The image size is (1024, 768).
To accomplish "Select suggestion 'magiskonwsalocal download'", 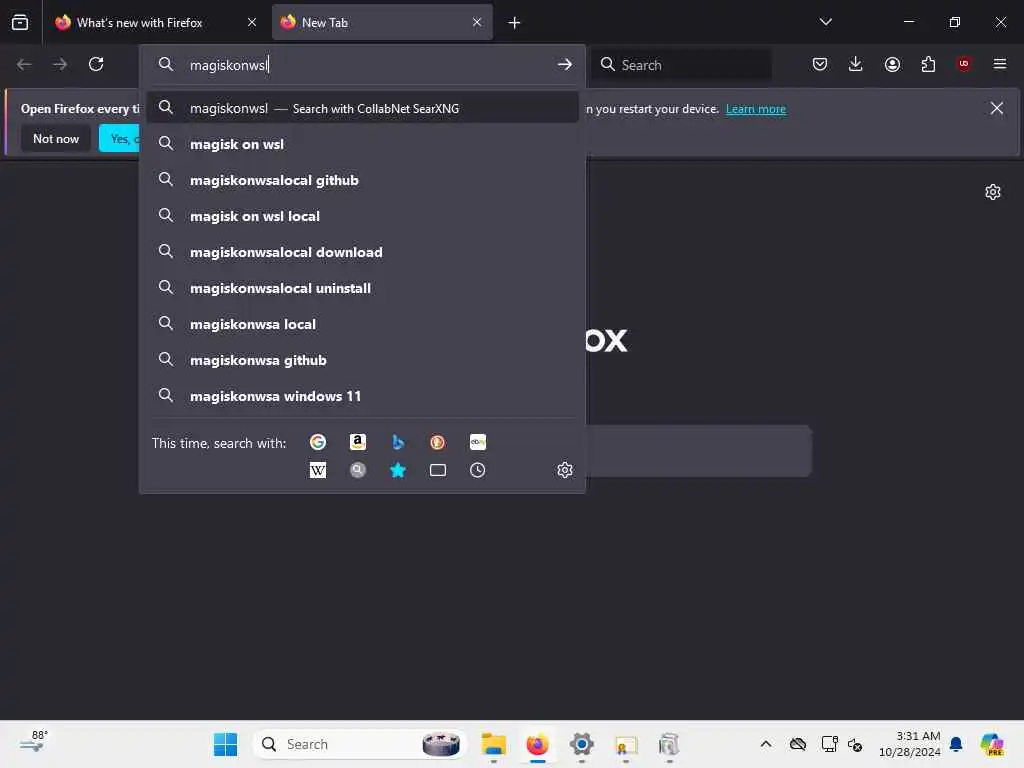I will (x=362, y=252).
